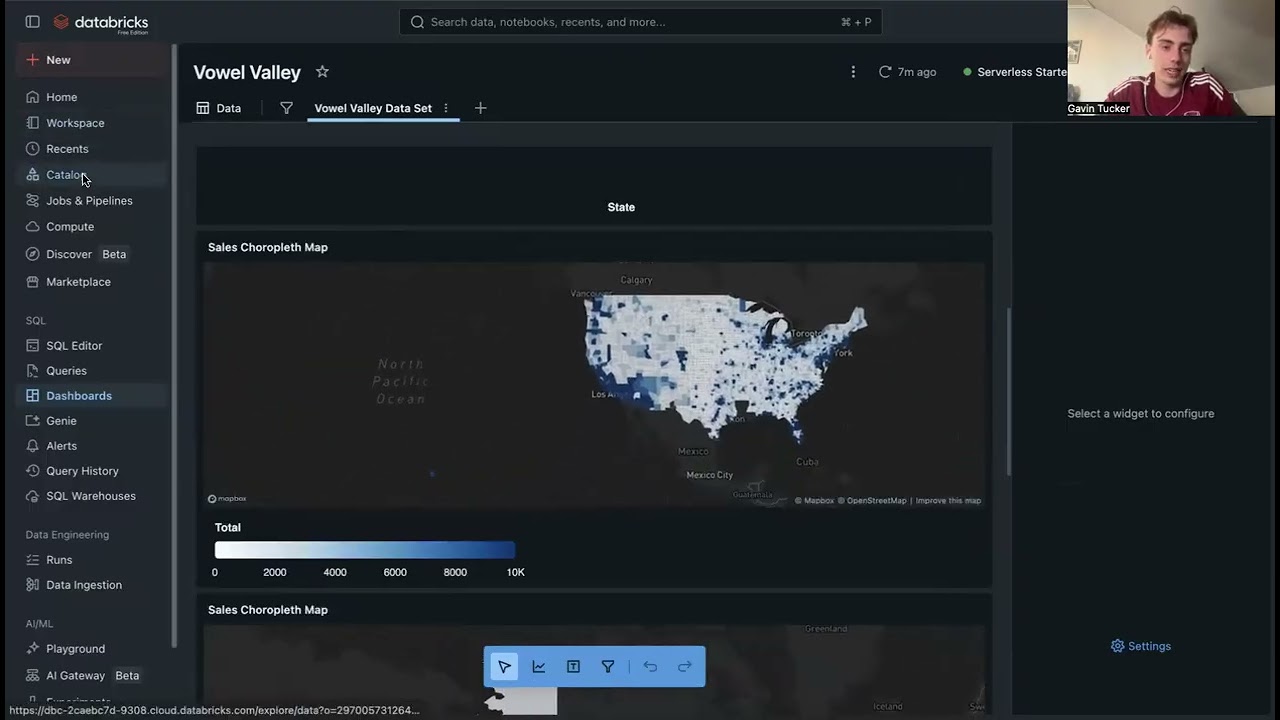Open AI Gateway Beta
1280x720 pixels.
93,676
